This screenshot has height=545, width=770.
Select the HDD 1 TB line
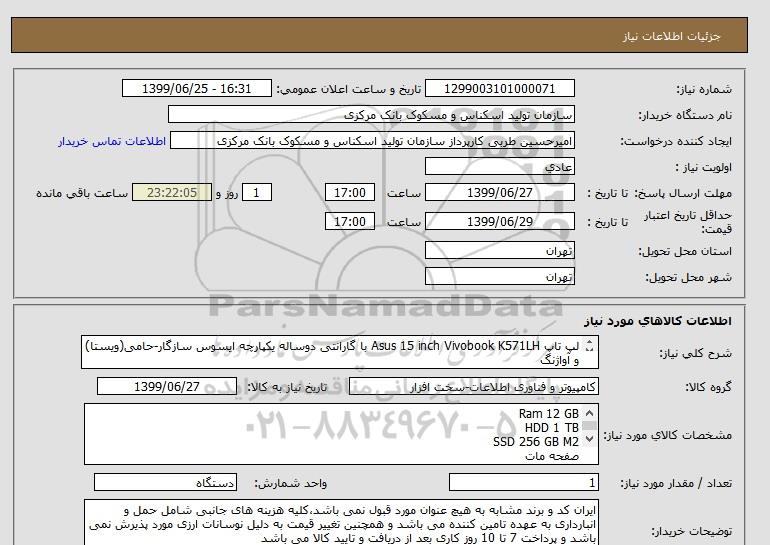point(551,428)
